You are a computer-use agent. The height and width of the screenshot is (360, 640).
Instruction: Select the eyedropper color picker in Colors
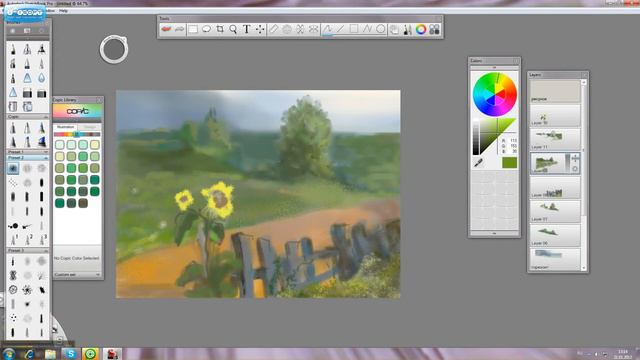pos(478,163)
